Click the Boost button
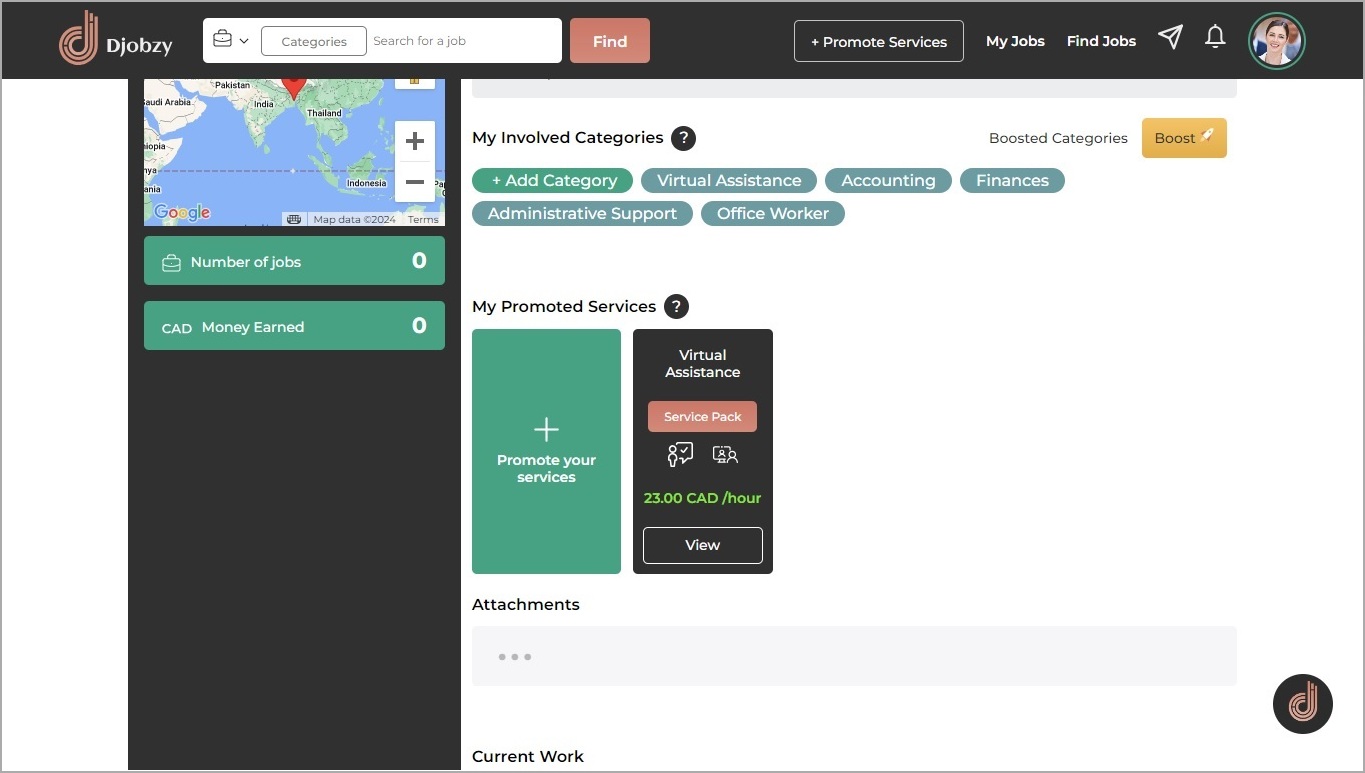 pyautogui.click(x=1184, y=138)
